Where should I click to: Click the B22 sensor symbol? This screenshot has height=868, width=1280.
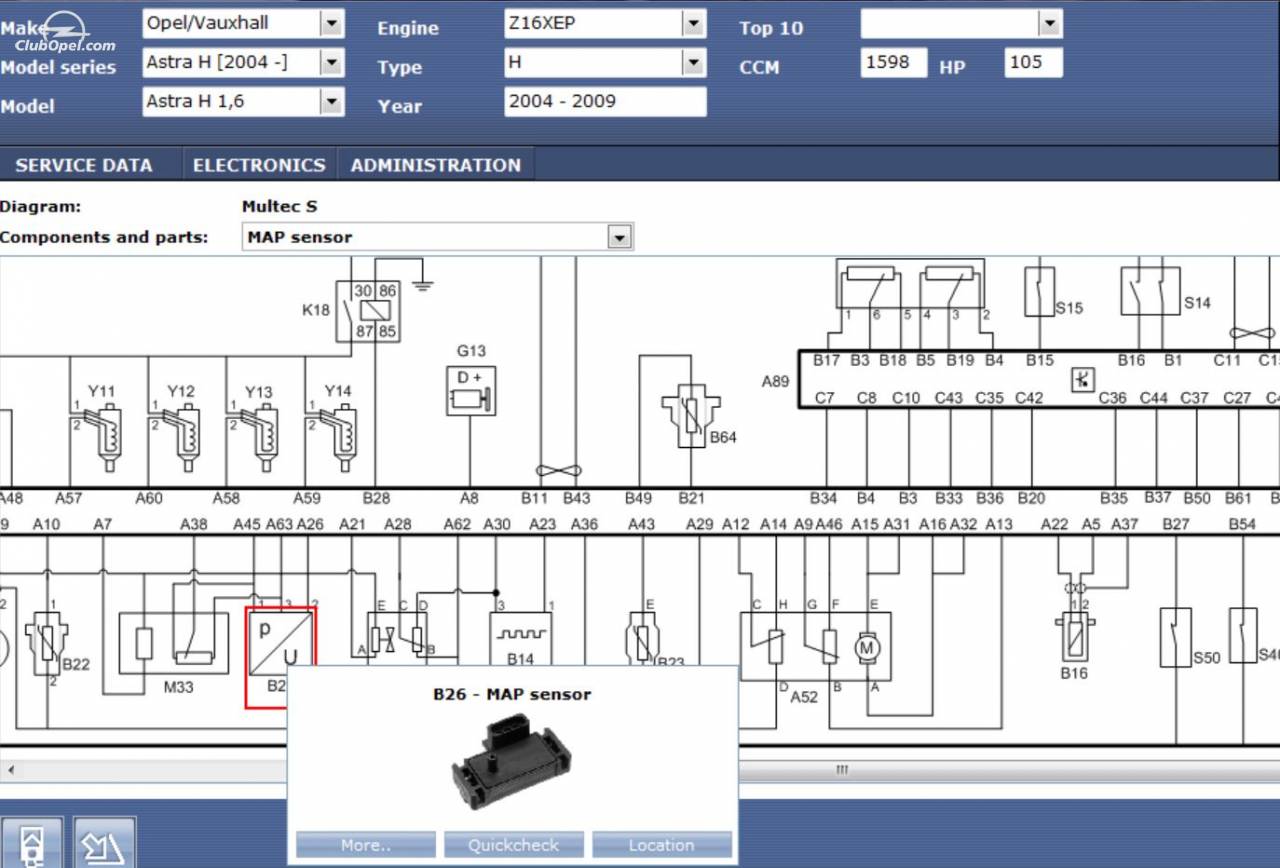(x=47, y=644)
